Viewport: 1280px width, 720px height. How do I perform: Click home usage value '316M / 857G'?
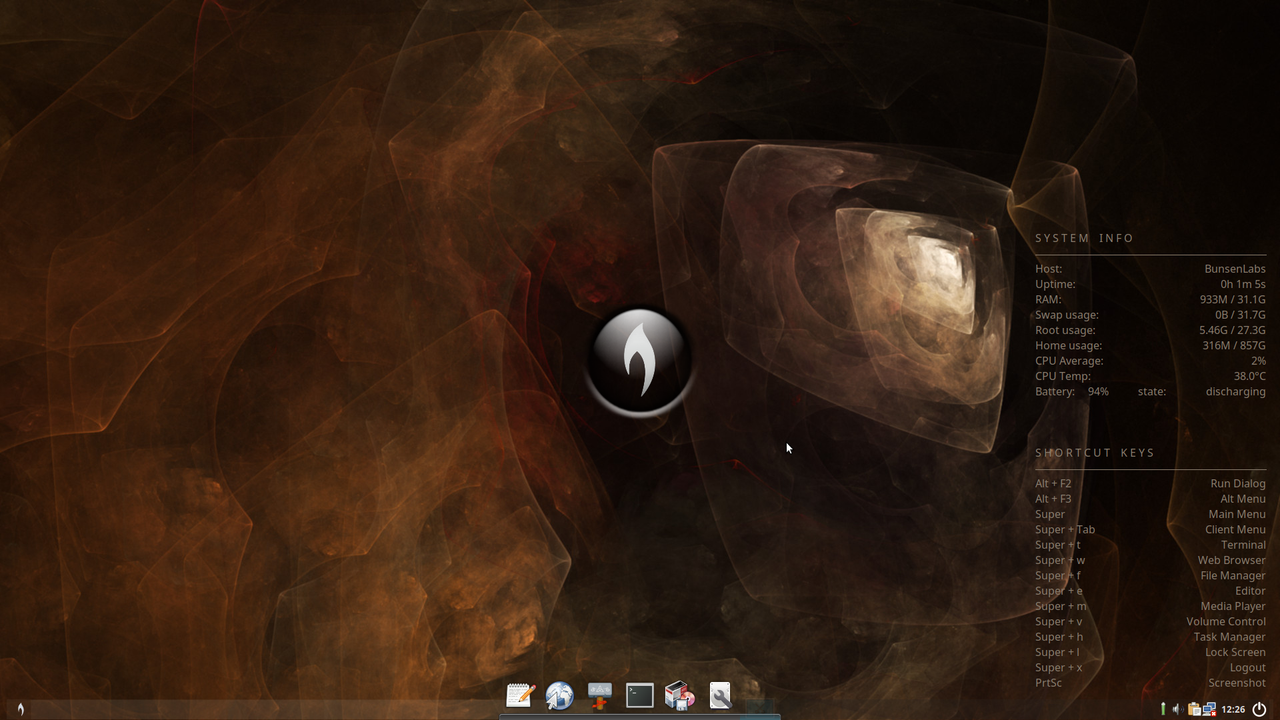(x=1234, y=345)
